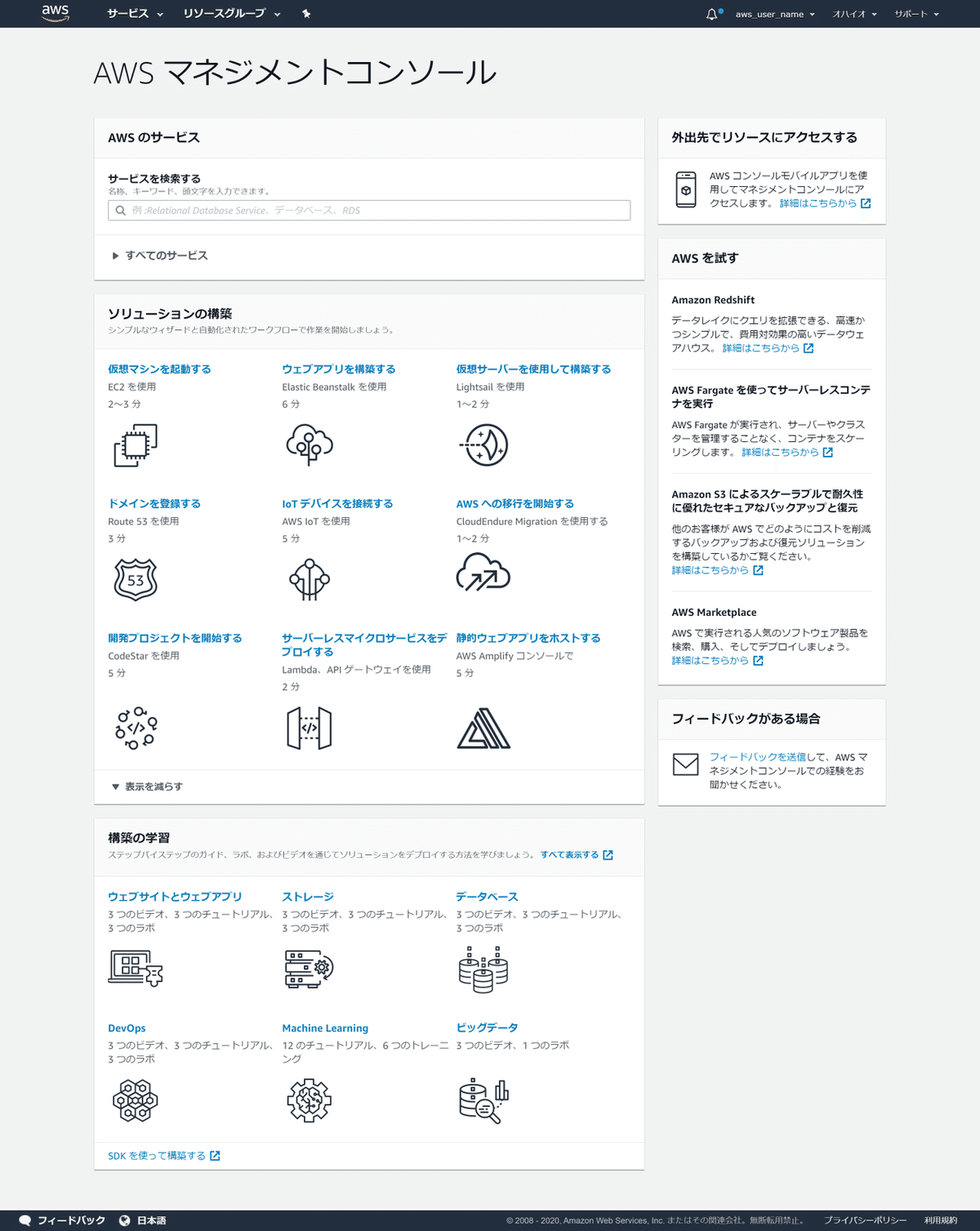980x1231 pixels.
Task: Click フィードバック button in footer
Action: tap(62, 1220)
